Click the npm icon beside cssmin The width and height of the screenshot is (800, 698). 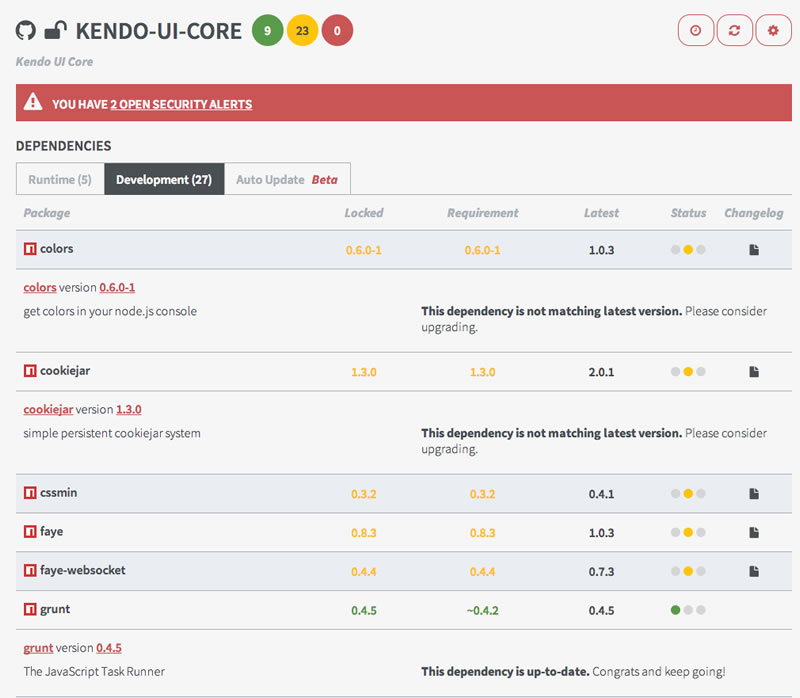pos(30,493)
